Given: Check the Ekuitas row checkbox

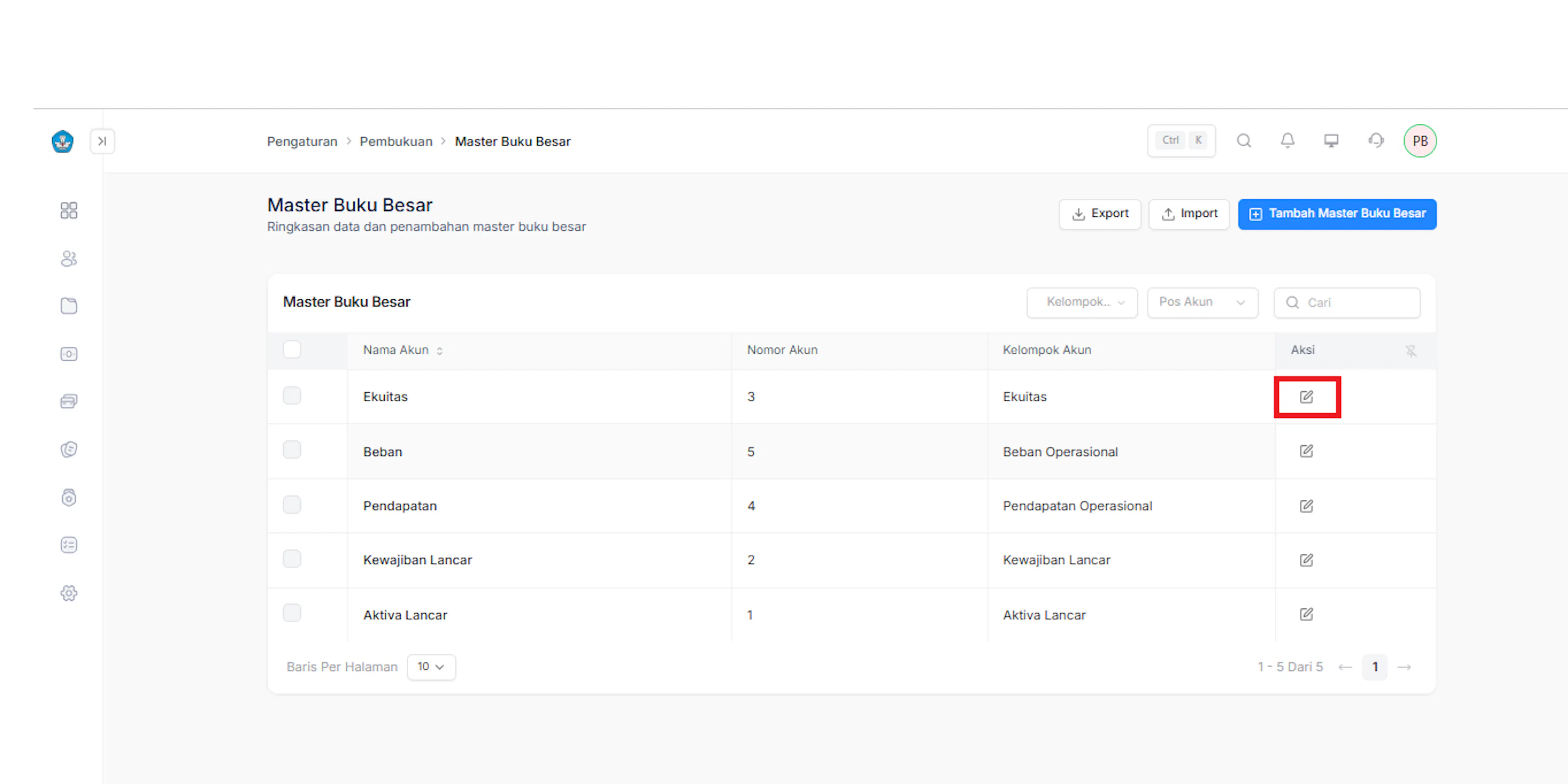Looking at the screenshot, I should click(292, 396).
